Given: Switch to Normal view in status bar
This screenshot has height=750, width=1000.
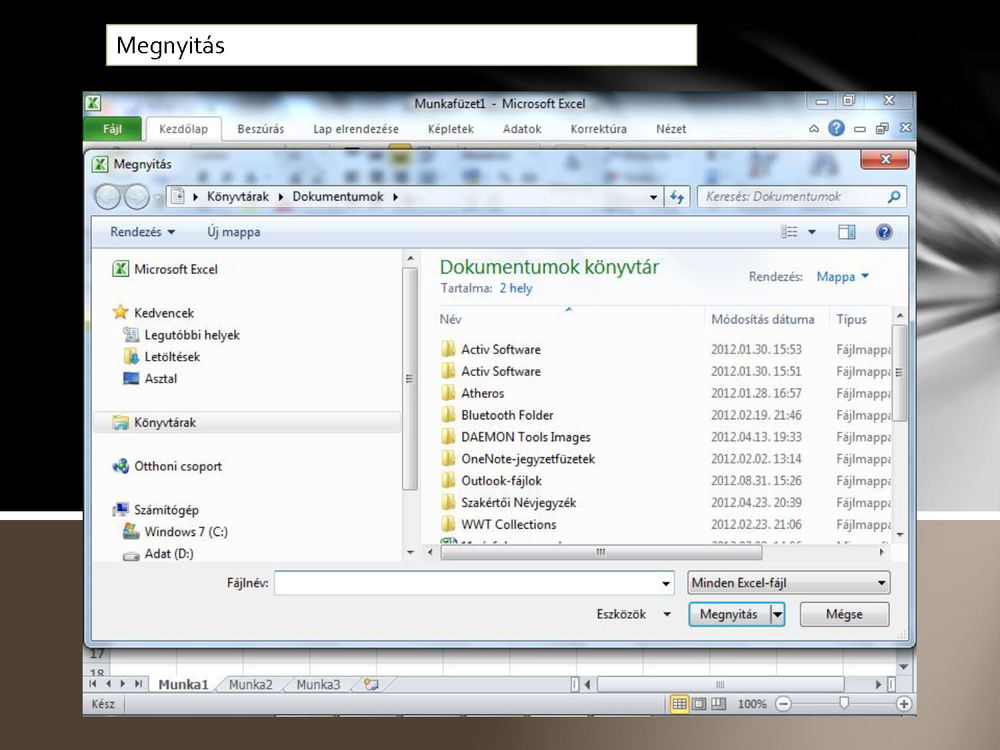Looking at the screenshot, I should click(x=679, y=704).
